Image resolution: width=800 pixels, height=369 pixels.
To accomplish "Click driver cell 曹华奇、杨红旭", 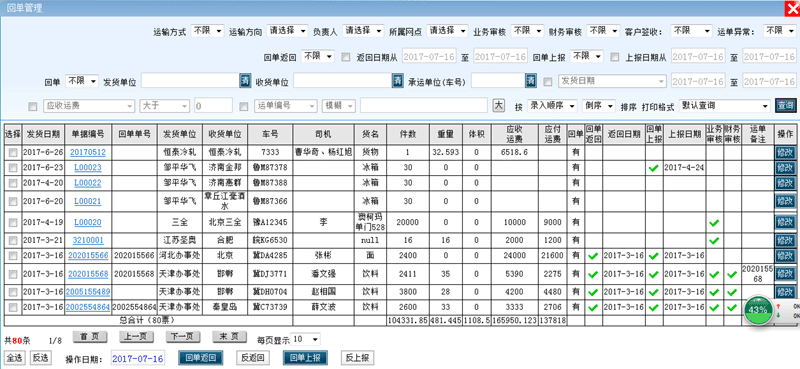I will pos(323,152).
